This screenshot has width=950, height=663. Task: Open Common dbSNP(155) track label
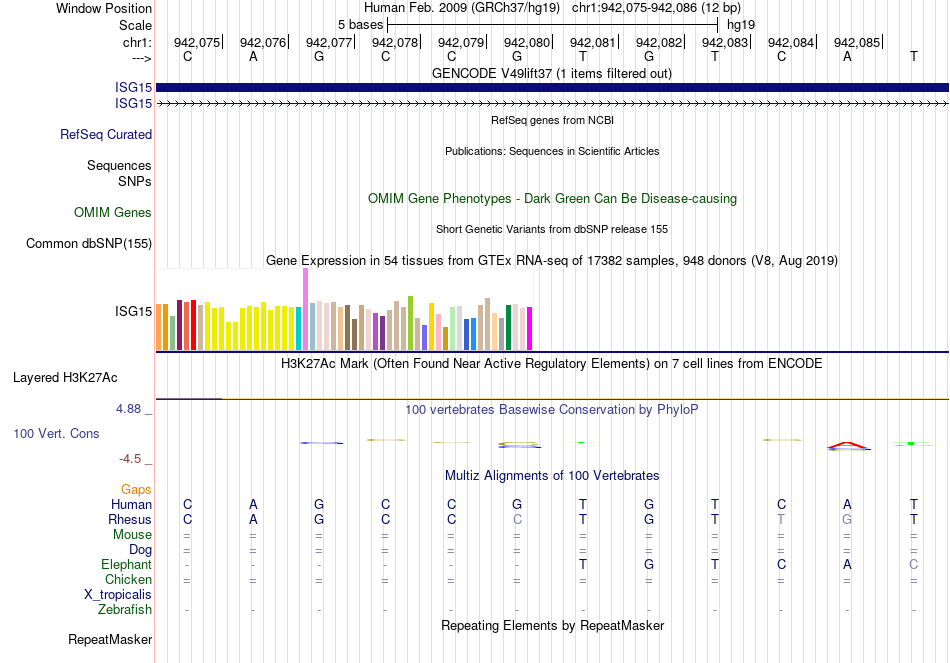[x=88, y=244]
